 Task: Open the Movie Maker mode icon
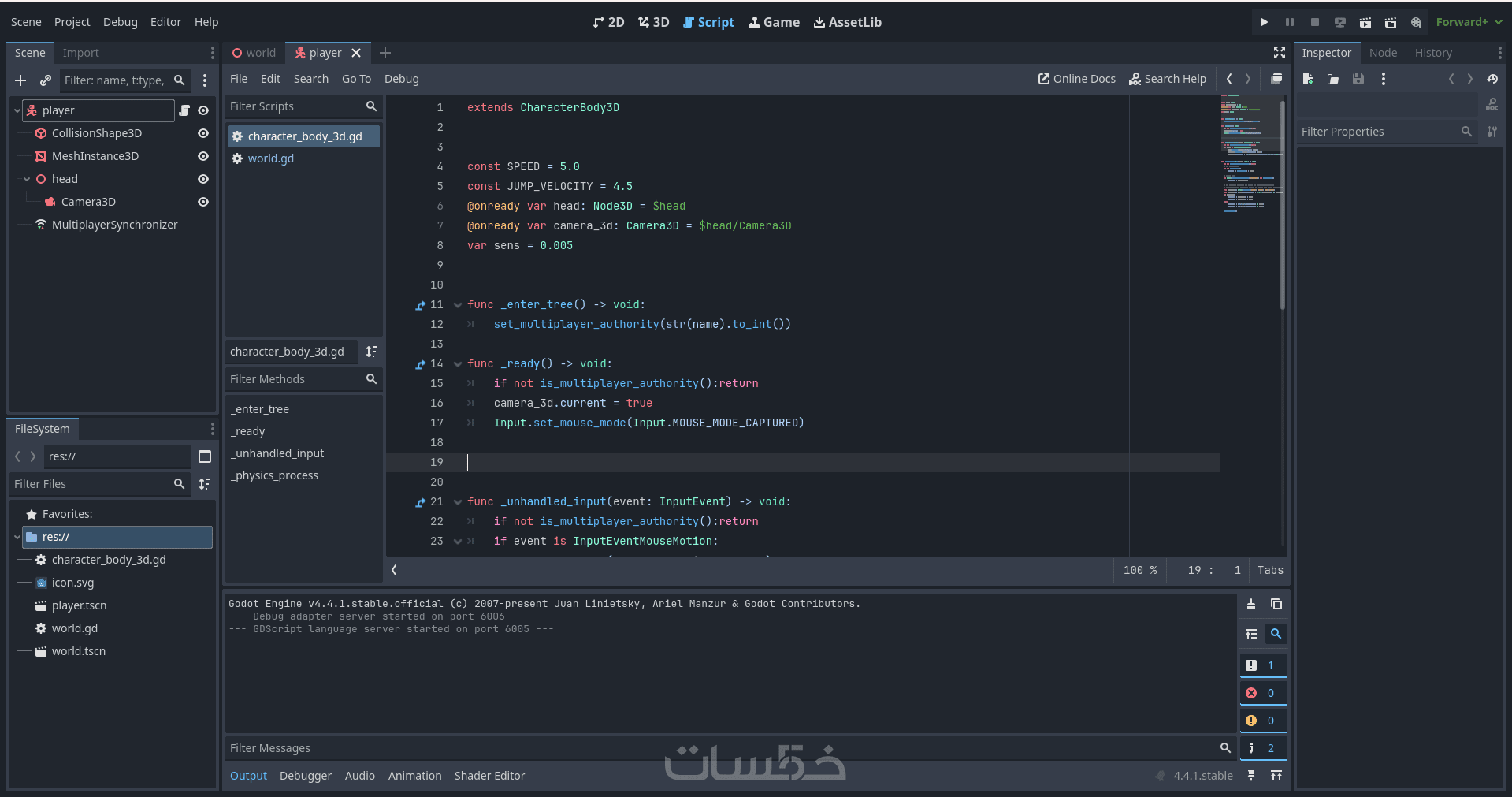(x=1416, y=22)
